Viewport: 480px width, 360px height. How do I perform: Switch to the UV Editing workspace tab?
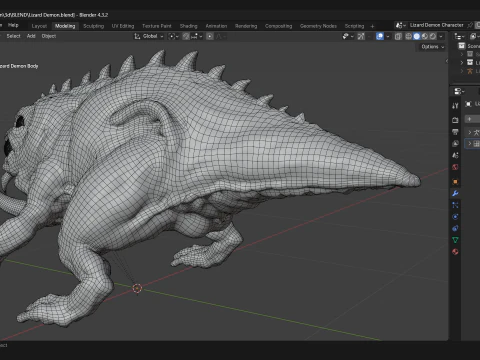tap(123, 26)
